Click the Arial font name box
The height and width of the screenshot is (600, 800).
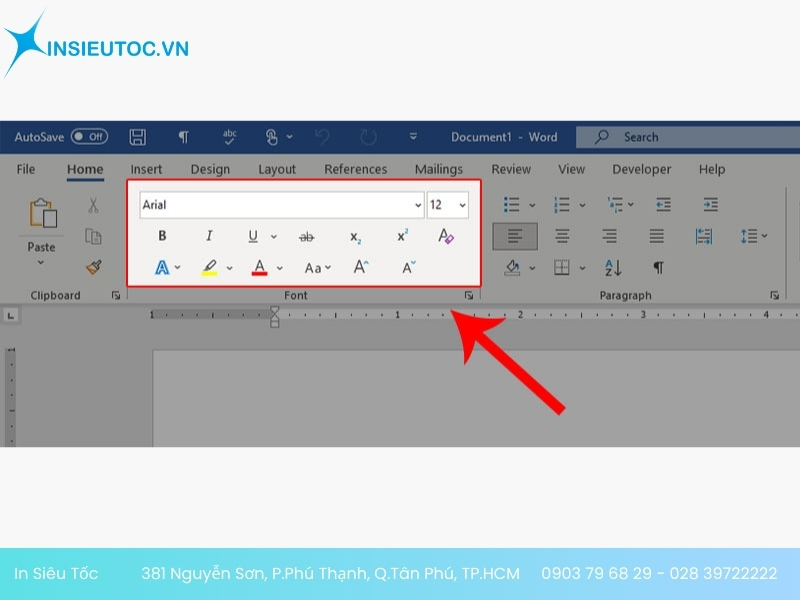click(275, 205)
